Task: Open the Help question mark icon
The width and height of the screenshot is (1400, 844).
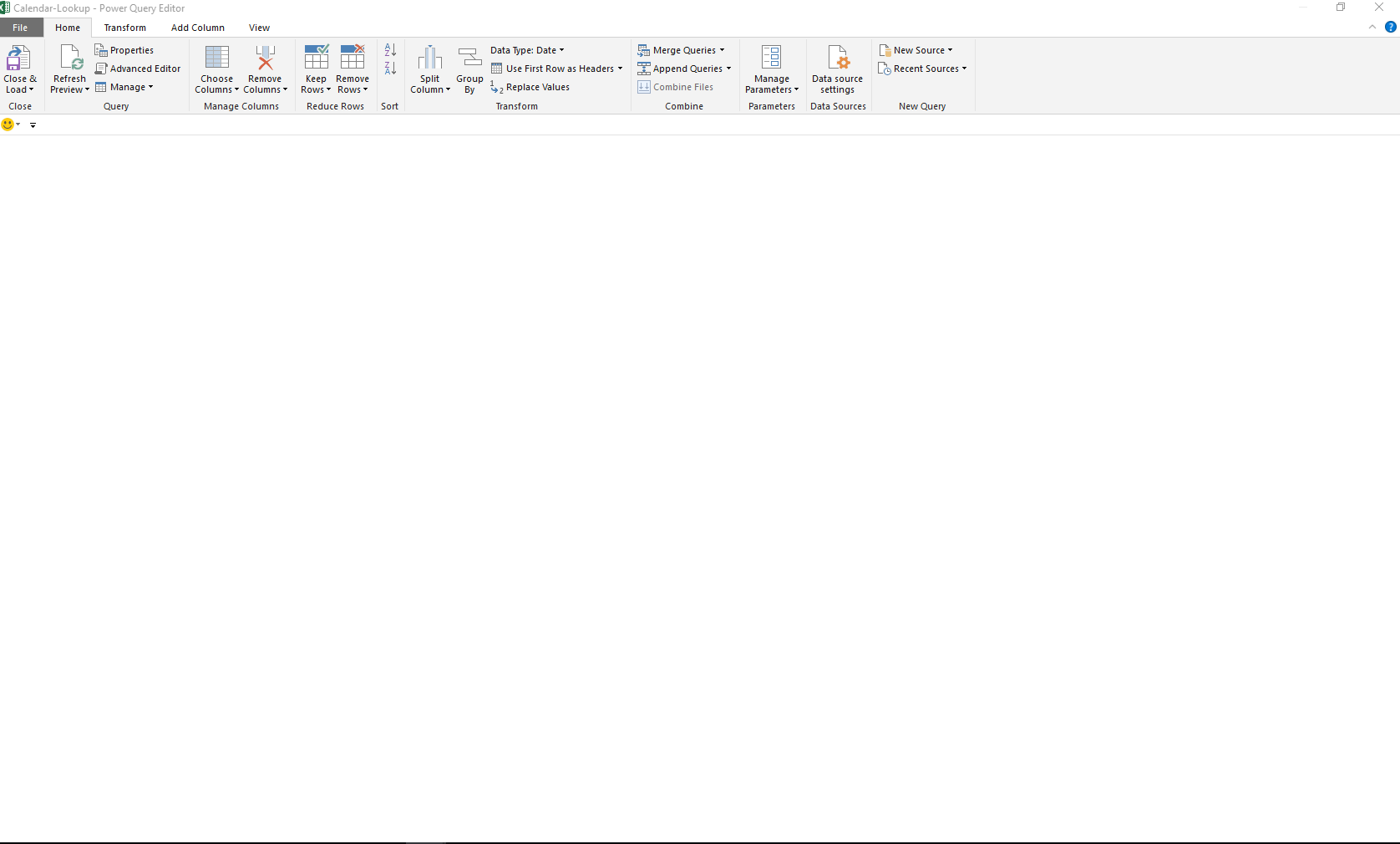Action: (x=1391, y=27)
